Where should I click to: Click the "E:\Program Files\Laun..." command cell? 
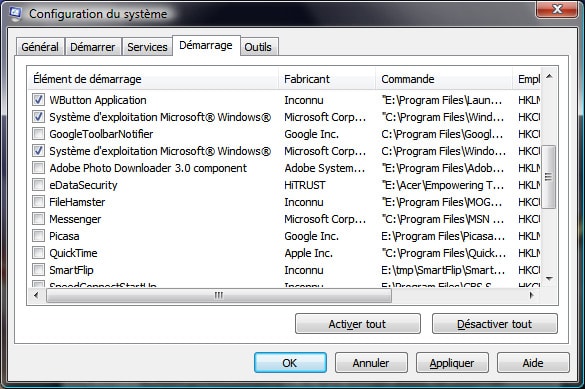tap(441, 100)
